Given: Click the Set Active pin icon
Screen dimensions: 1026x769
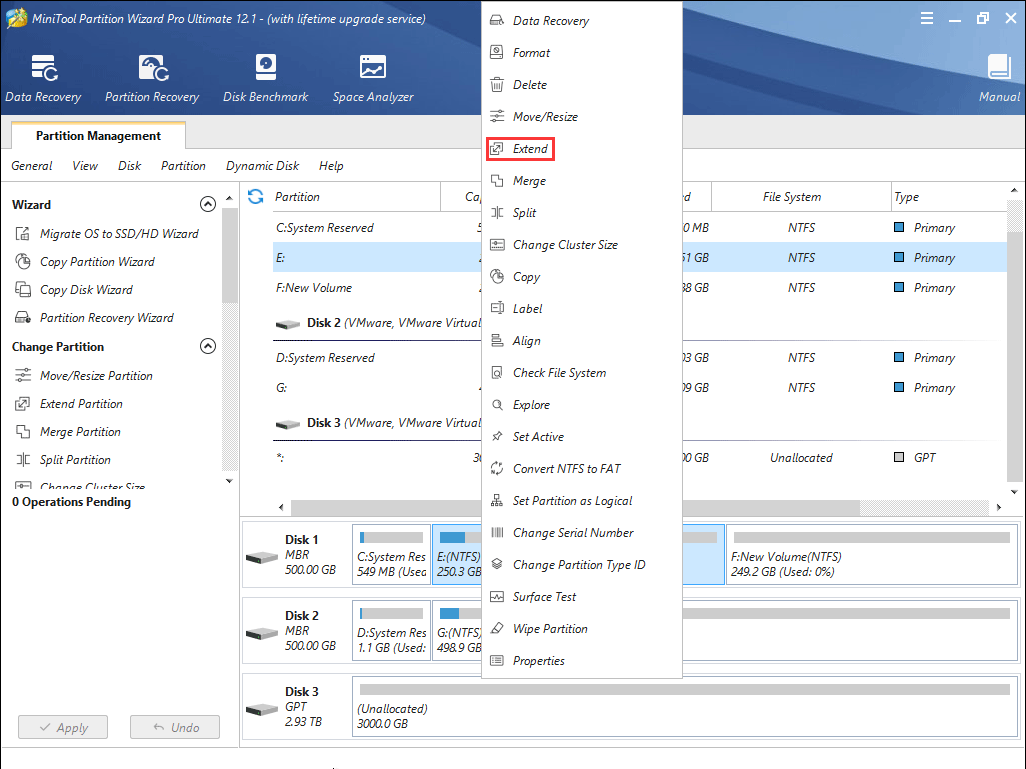Looking at the screenshot, I should pyautogui.click(x=497, y=437).
